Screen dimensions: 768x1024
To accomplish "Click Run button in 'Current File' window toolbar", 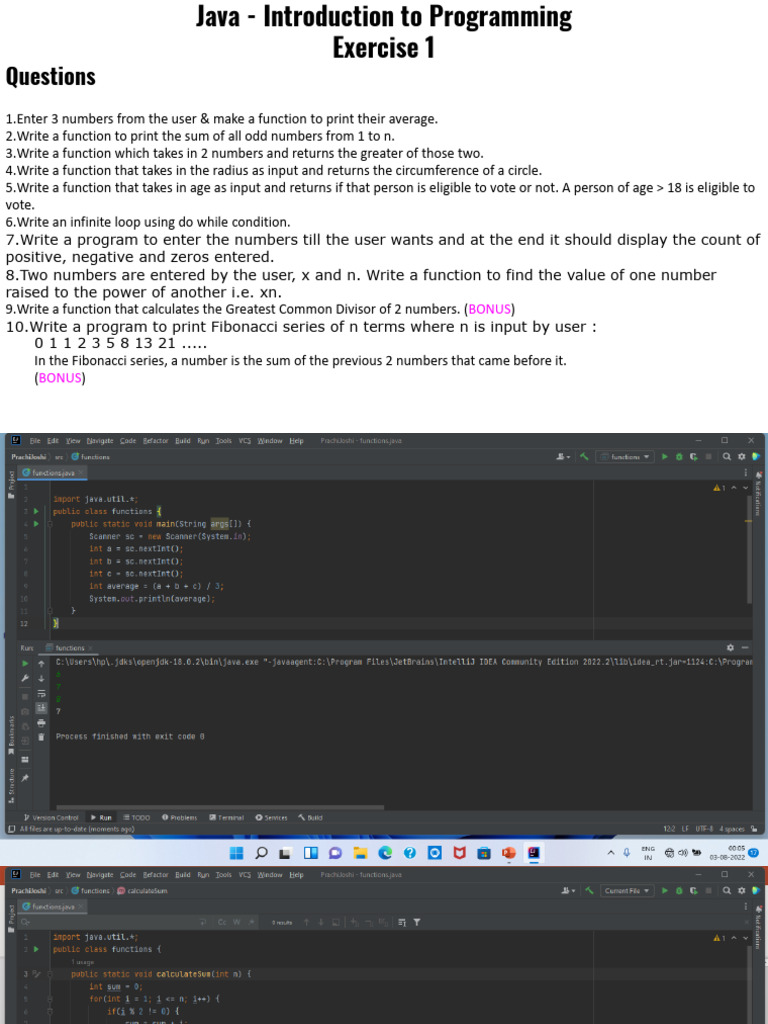I will tap(665, 890).
